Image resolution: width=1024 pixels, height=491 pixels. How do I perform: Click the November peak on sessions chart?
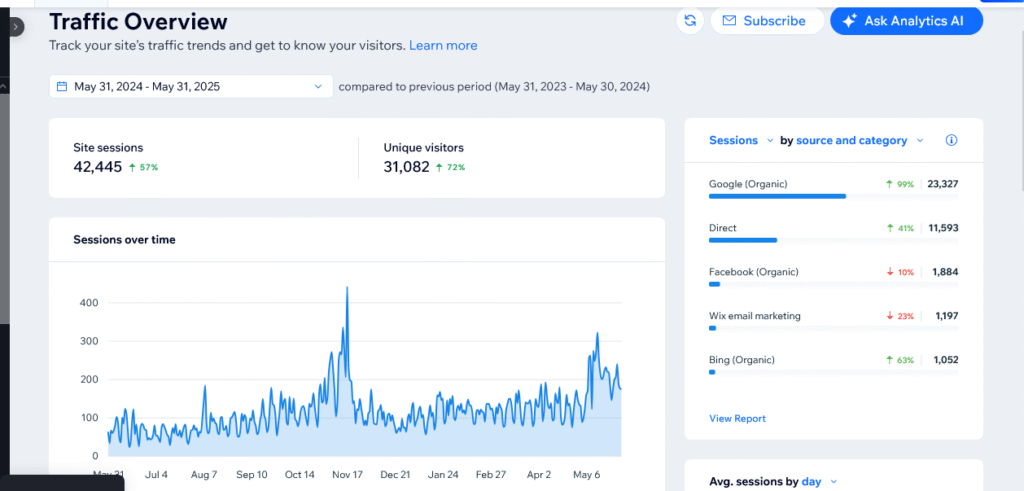point(347,290)
